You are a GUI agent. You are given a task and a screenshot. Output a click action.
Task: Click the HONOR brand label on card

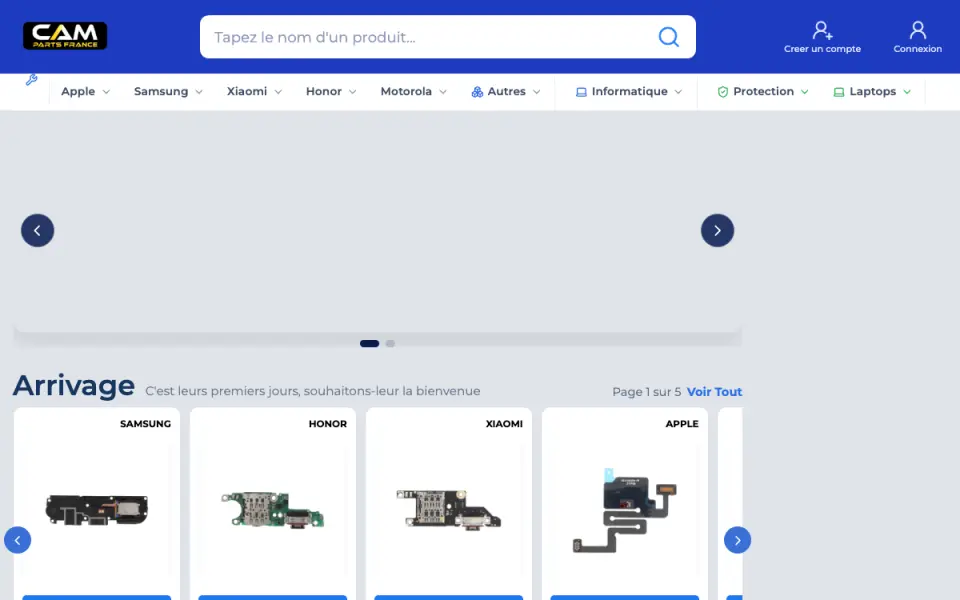tap(328, 424)
